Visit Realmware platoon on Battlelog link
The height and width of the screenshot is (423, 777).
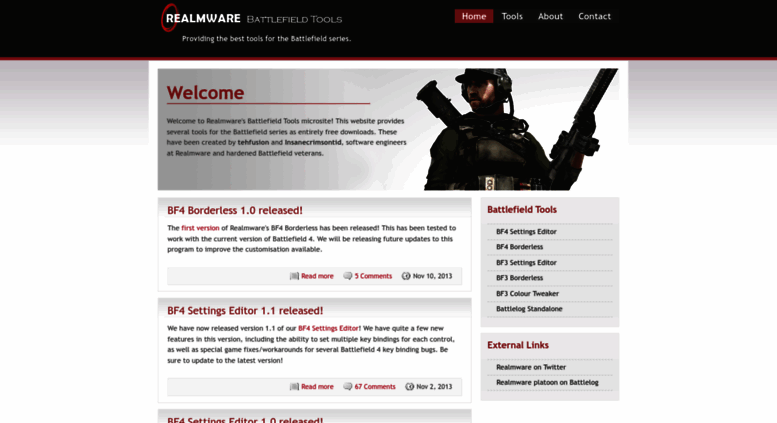point(547,383)
